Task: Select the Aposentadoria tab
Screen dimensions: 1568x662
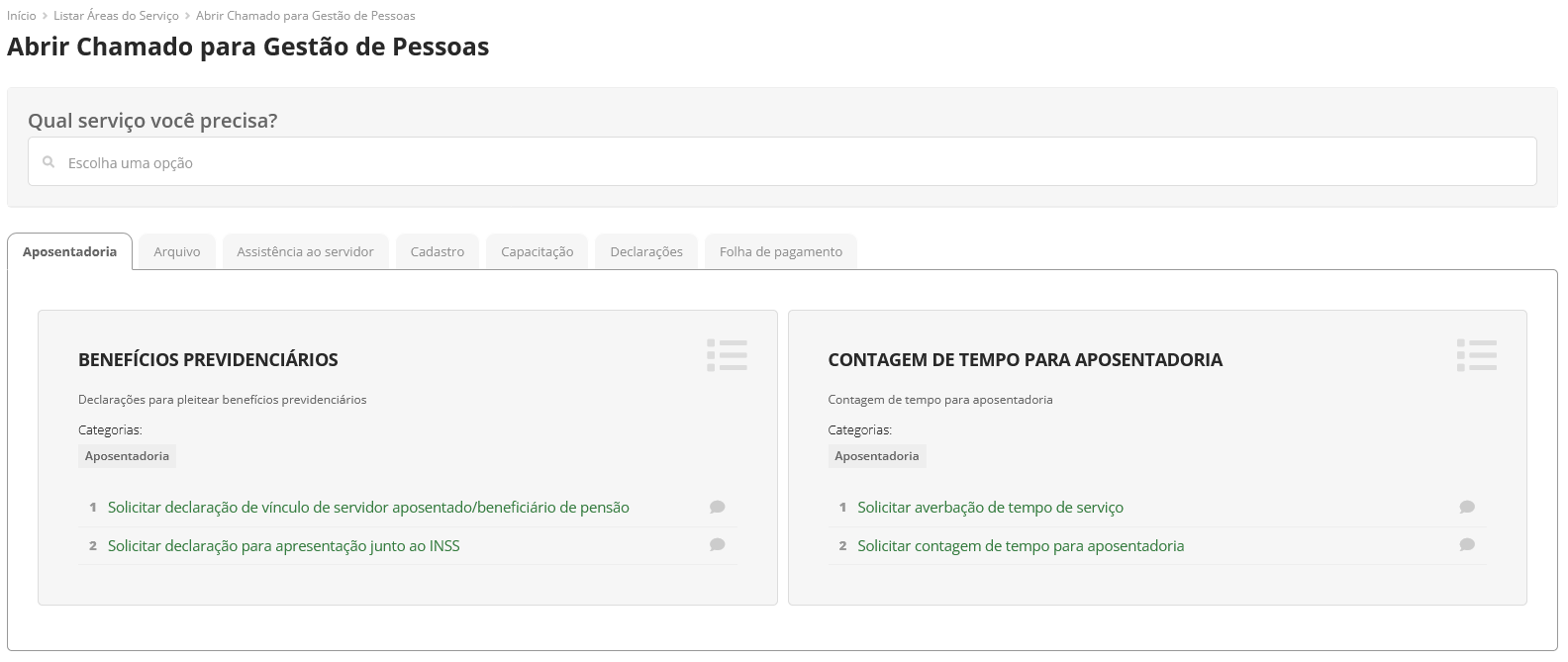Action: 69,252
